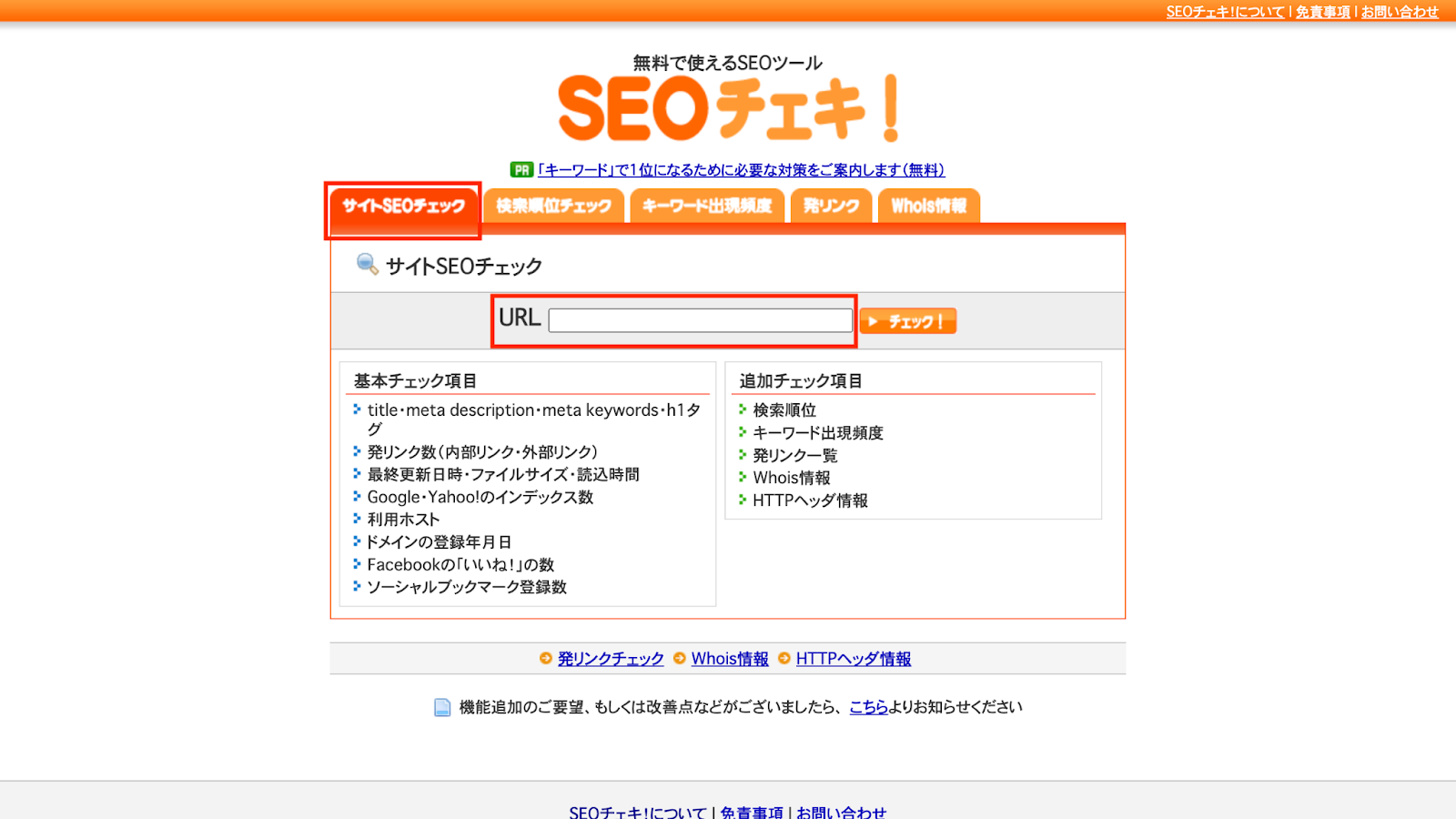Open the PR link about キーワードで1位
The image size is (1456, 819).
coord(741,170)
